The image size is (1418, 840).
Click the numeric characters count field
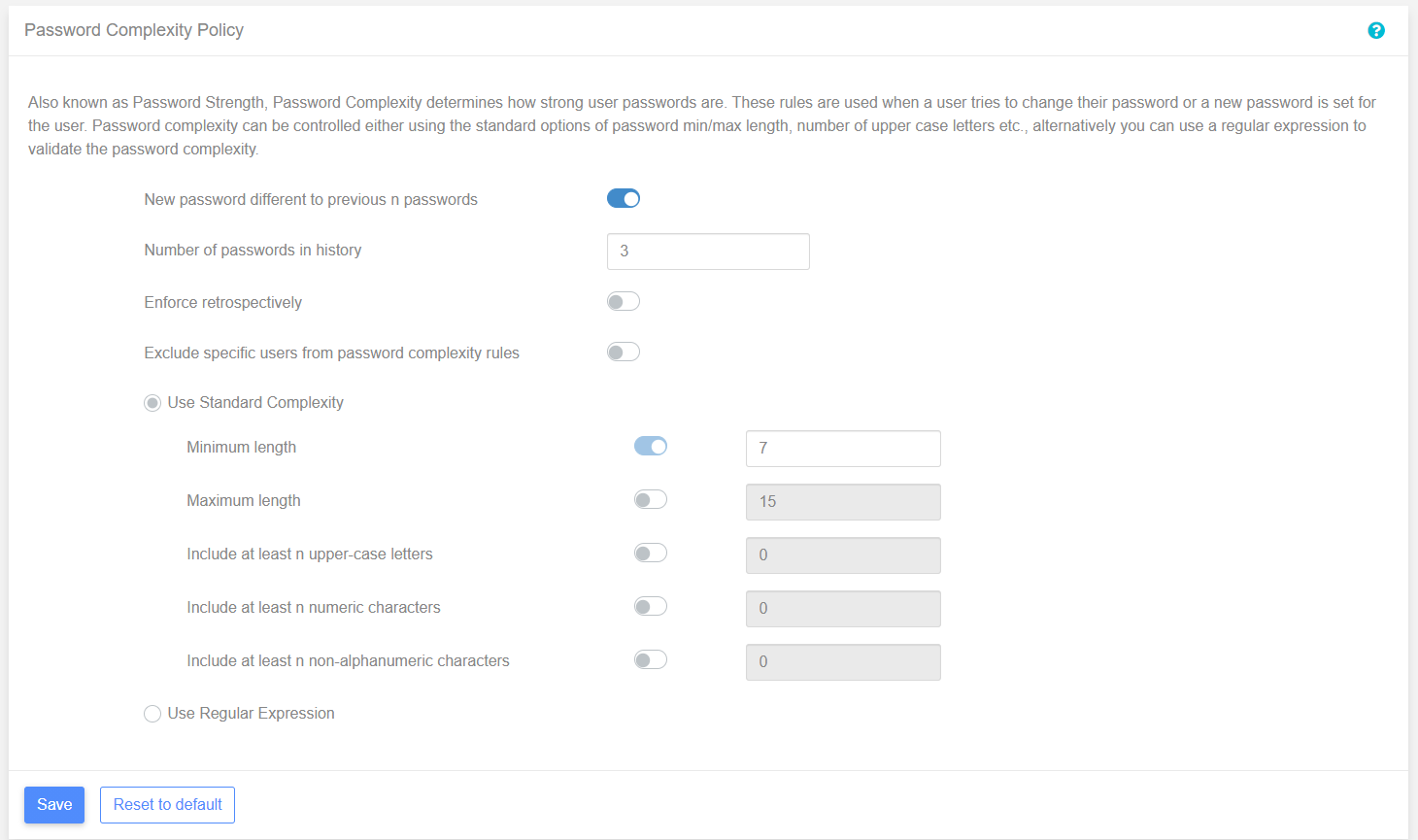[843, 609]
